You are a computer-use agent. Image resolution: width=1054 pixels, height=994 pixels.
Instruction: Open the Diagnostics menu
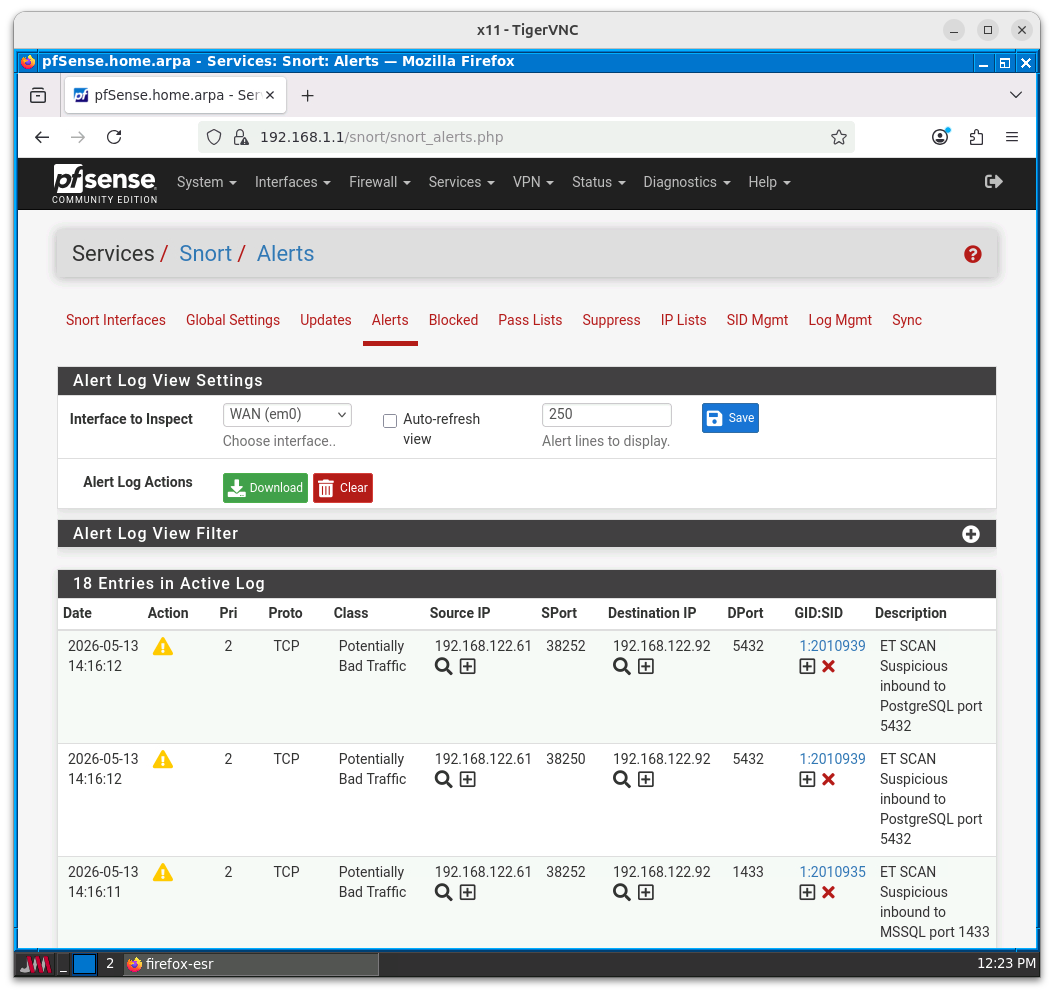pyautogui.click(x=687, y=182)
